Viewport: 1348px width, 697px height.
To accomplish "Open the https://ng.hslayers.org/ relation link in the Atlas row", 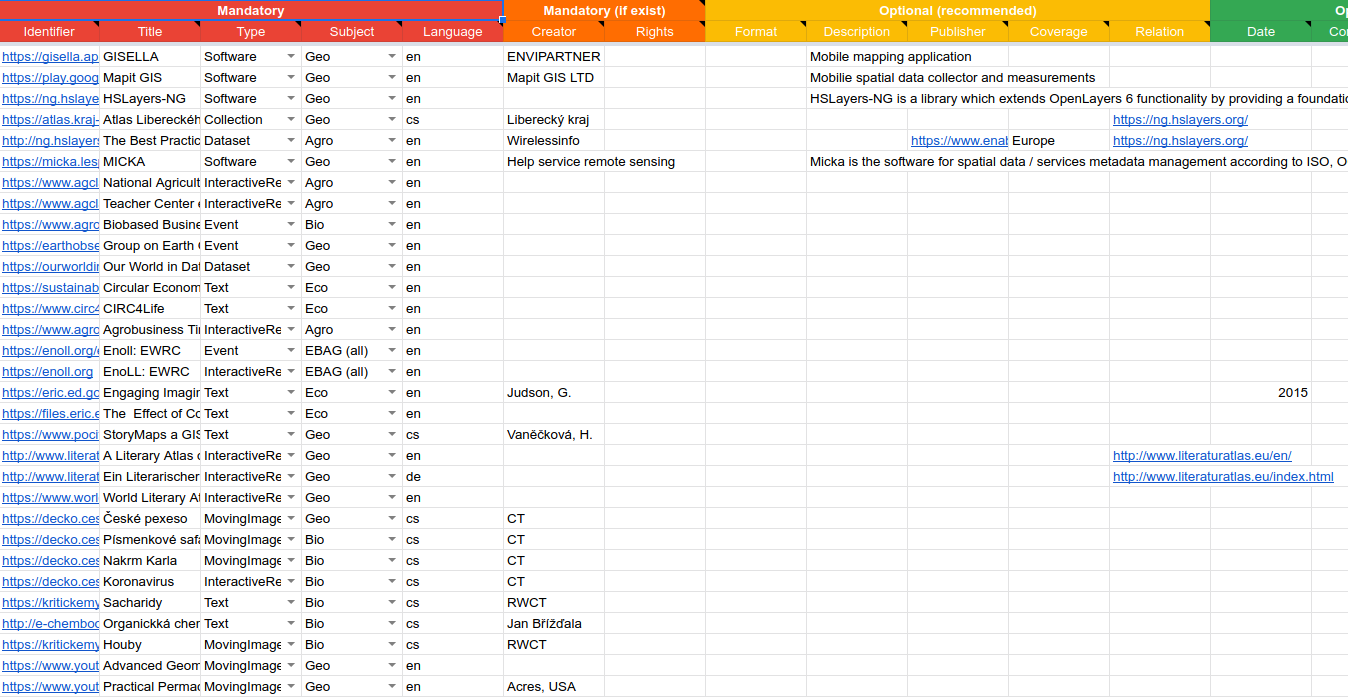I will point(1180,120).
